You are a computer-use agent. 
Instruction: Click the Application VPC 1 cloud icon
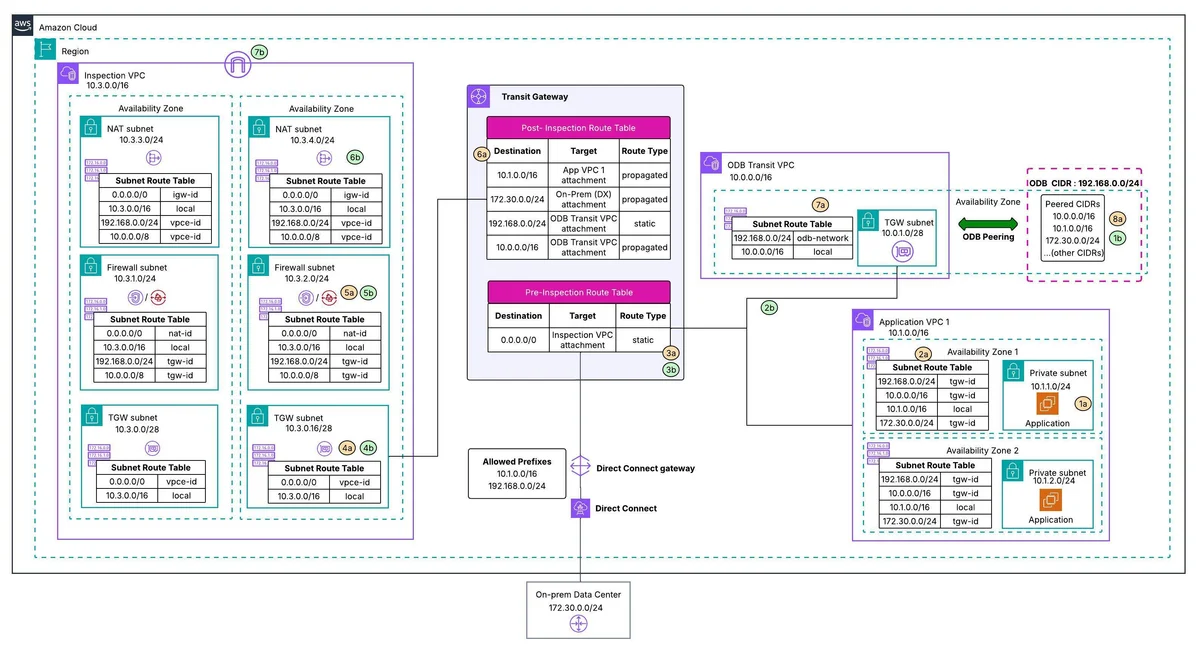862,320
